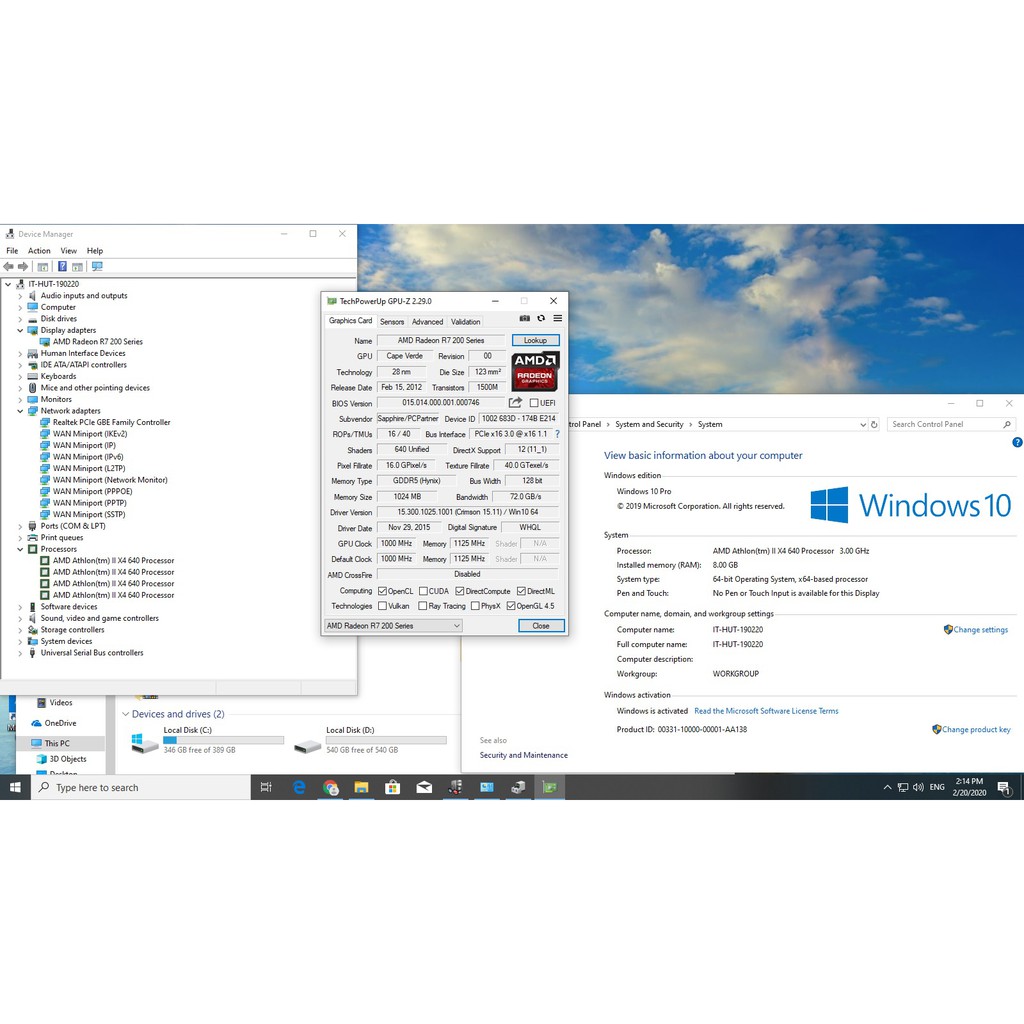Open the Security and Maintenance link
The height and width of the screenshot is (1024, 1024).
click(524, 755)
